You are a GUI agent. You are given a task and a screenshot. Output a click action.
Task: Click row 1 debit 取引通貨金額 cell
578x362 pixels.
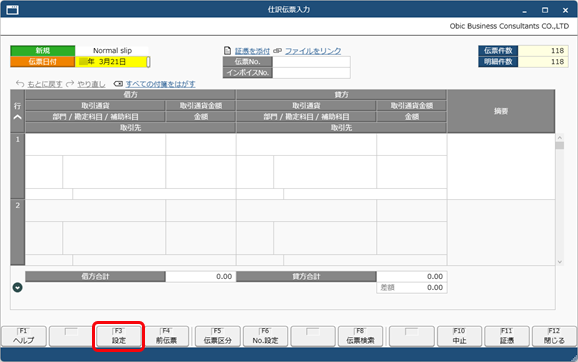201,145
